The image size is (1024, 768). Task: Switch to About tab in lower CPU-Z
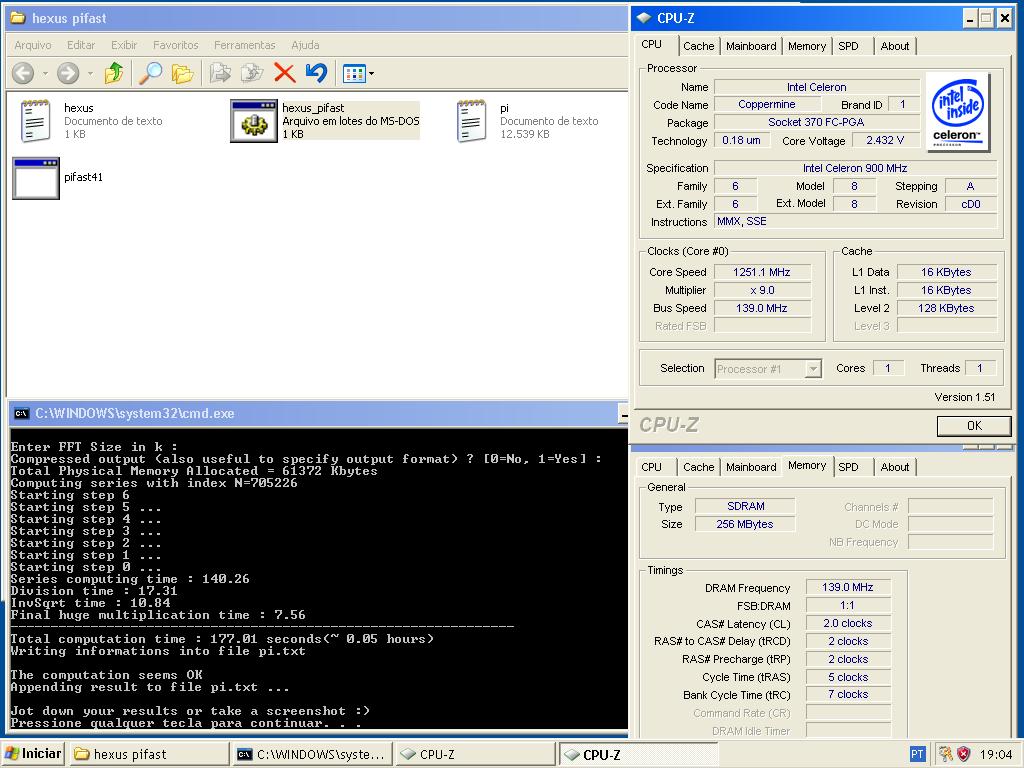(x=895, y=468)
